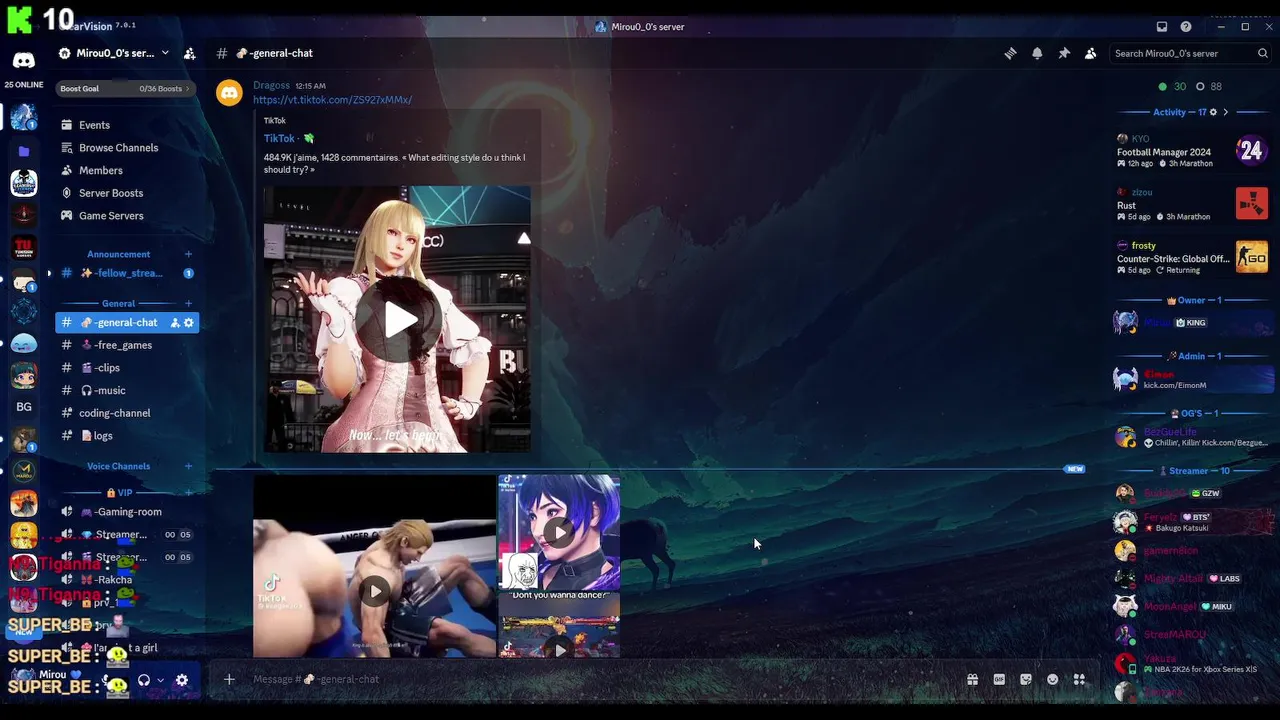Open Football Manager 2024 activity card

(x=1192, y=151)
